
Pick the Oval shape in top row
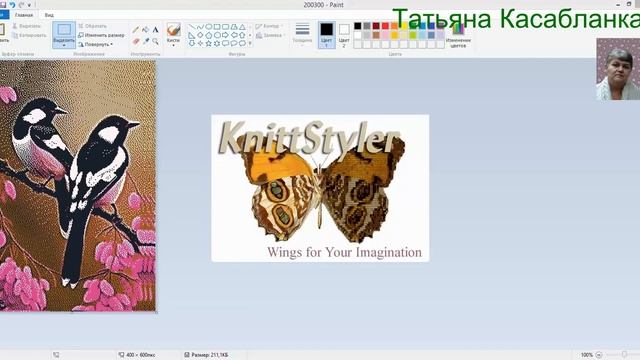point(209,27)
